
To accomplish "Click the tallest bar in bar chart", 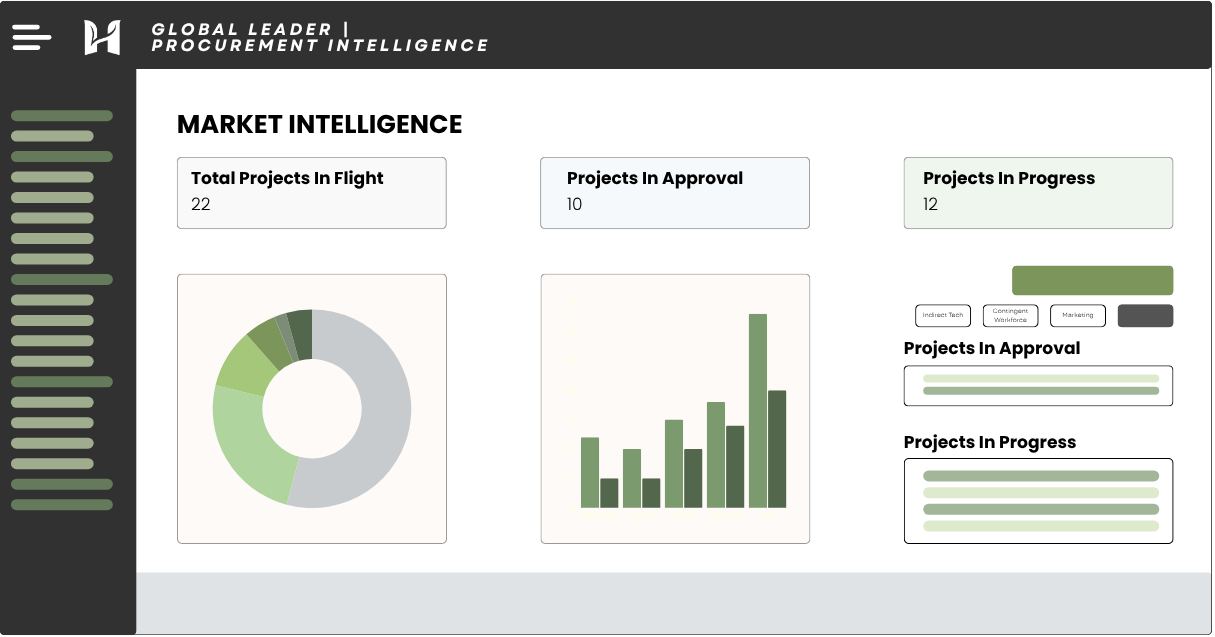I will [758, 410].
